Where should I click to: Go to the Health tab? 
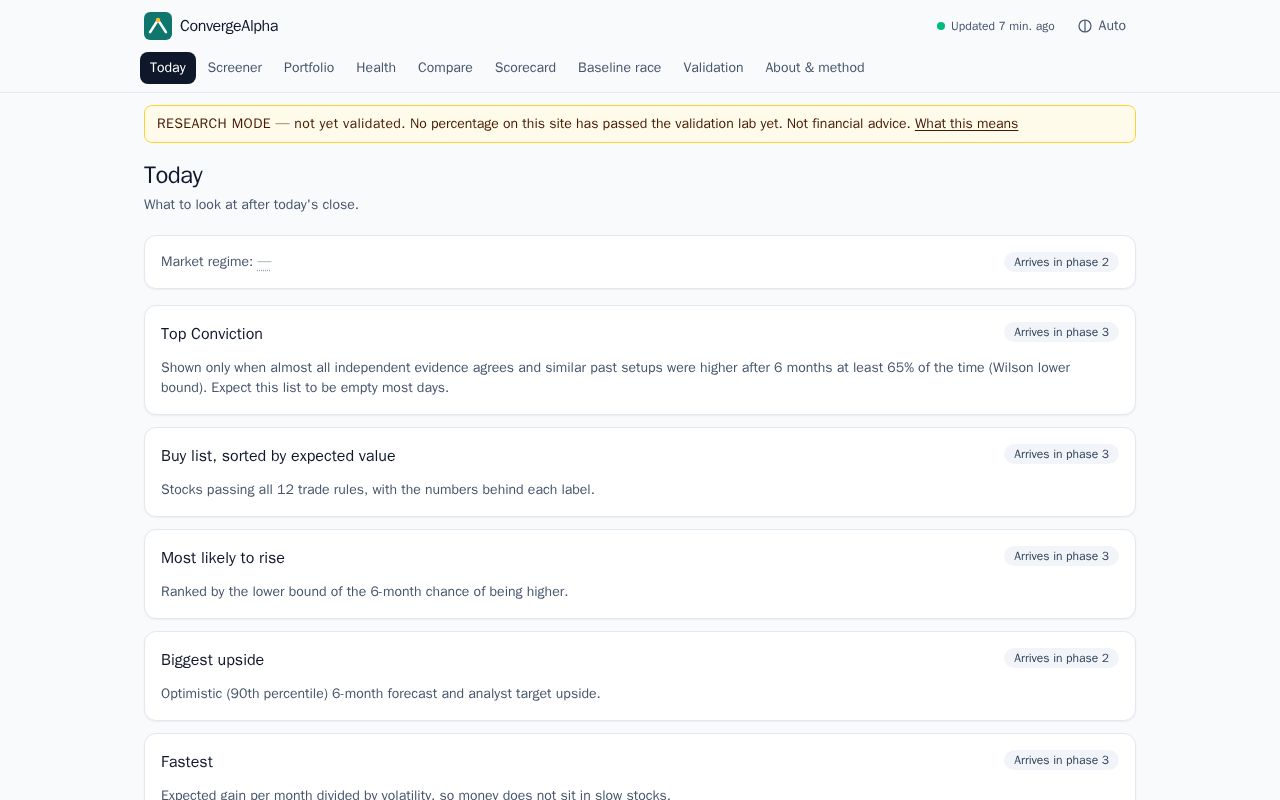[376, 68]
